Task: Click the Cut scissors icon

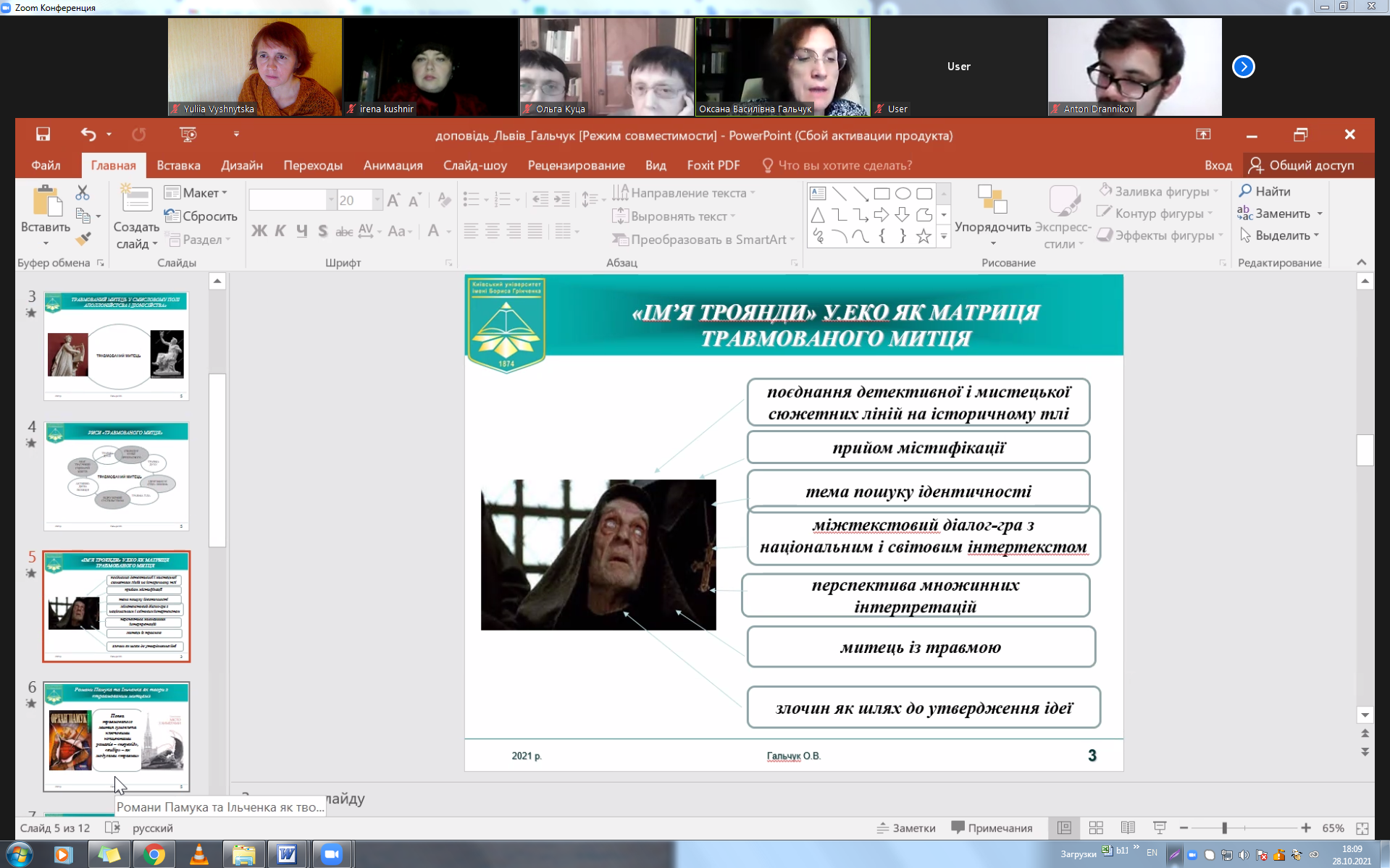Action: (x=83, y=193)
